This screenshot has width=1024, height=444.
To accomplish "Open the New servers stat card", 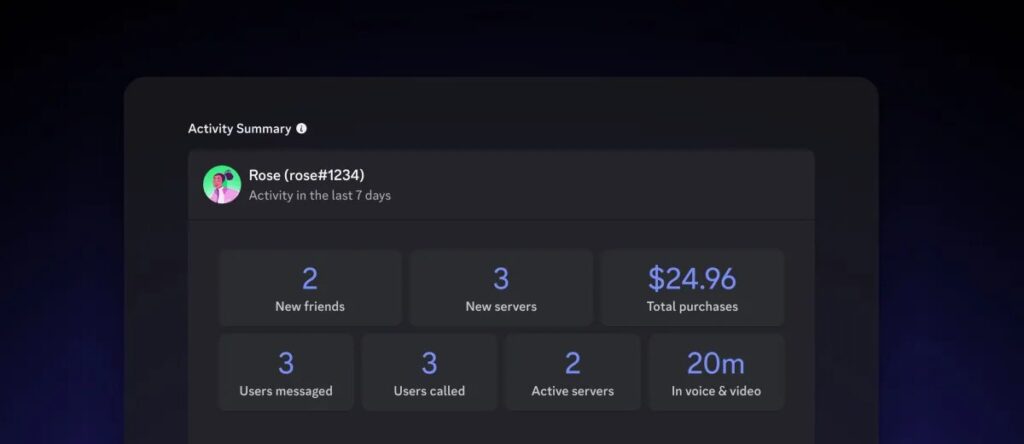I will click(x=501, y=288).
